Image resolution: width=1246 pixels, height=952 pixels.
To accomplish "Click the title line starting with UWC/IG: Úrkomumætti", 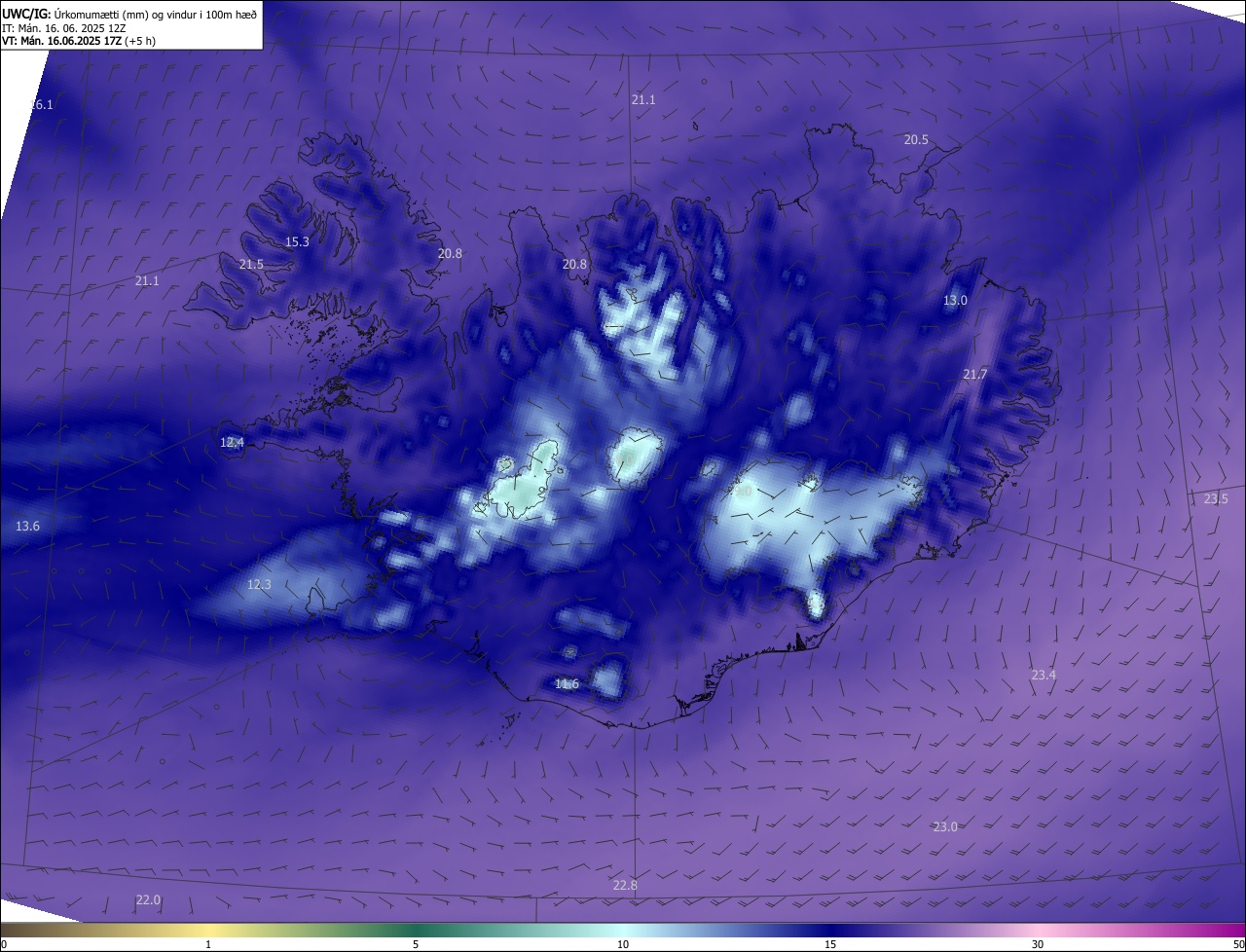I will pyautogui.click(x=129, y=14).
